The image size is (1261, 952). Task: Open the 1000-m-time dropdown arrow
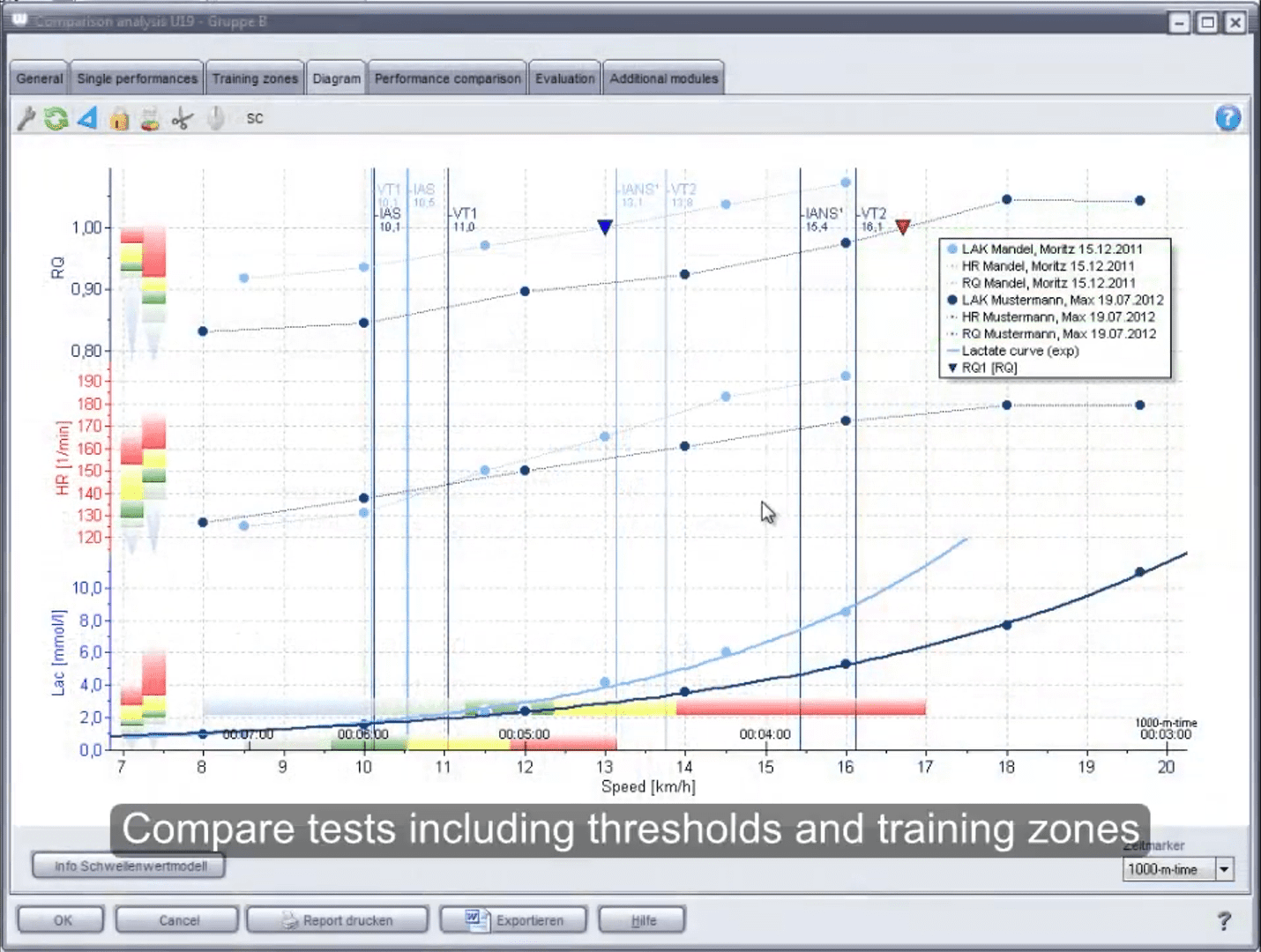click(1224, 869)
